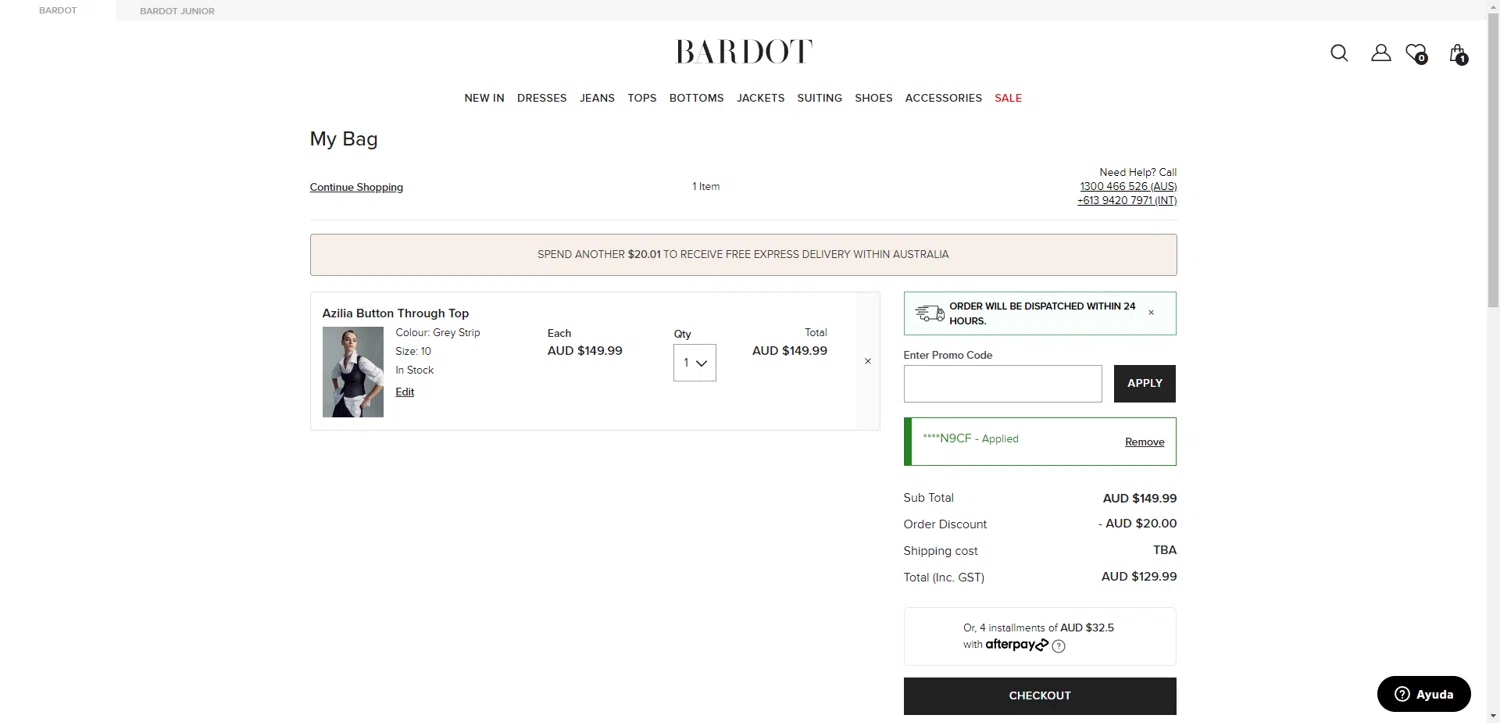Open the SALE menu
The width and height of the screenshot is (1500, 723).
[x=1008, y=98]
